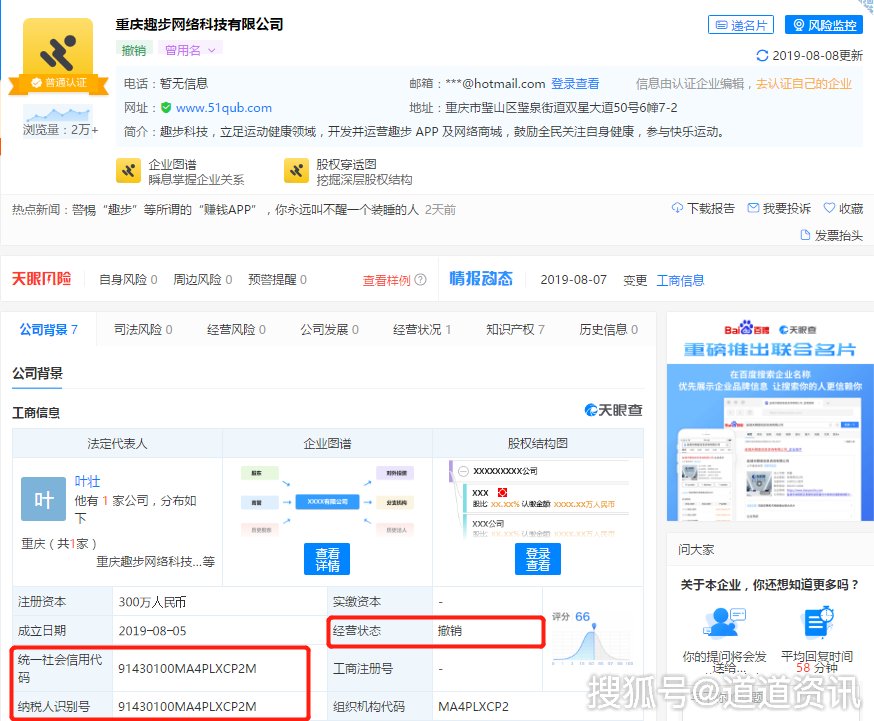Click the 收藏 favorite heart icon
Image resolution: width=874 pixels, height=721 pixels.
pyautogui.click(x=829, y=208)
